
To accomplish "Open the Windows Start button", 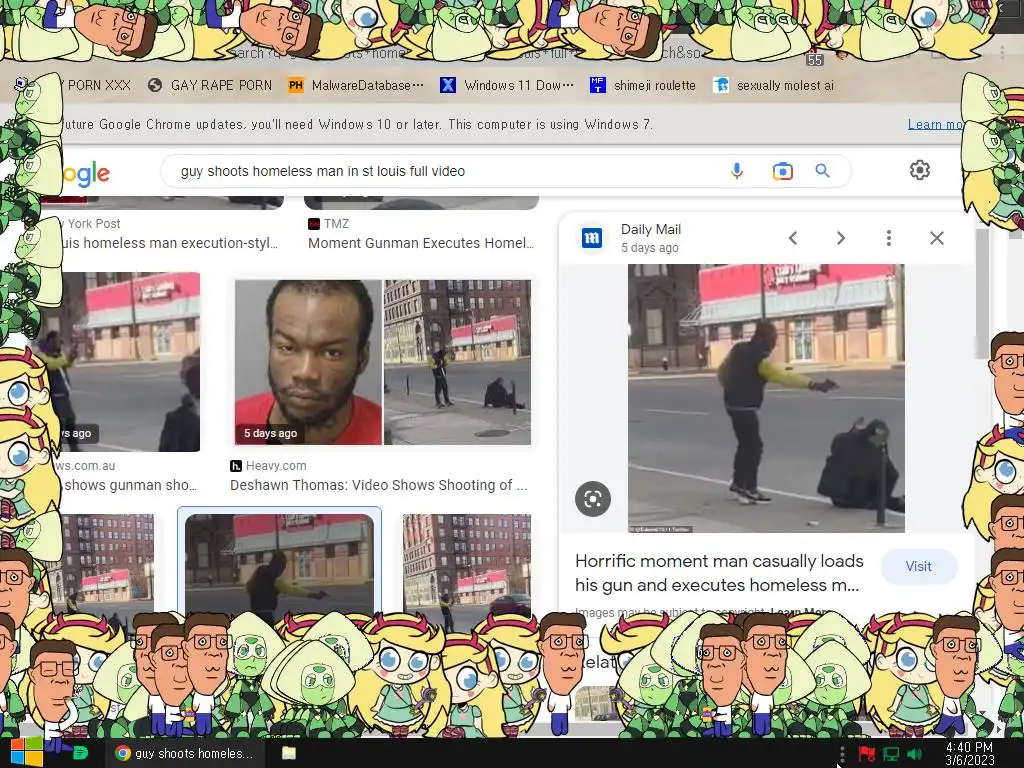I will [x=26, y=752].
